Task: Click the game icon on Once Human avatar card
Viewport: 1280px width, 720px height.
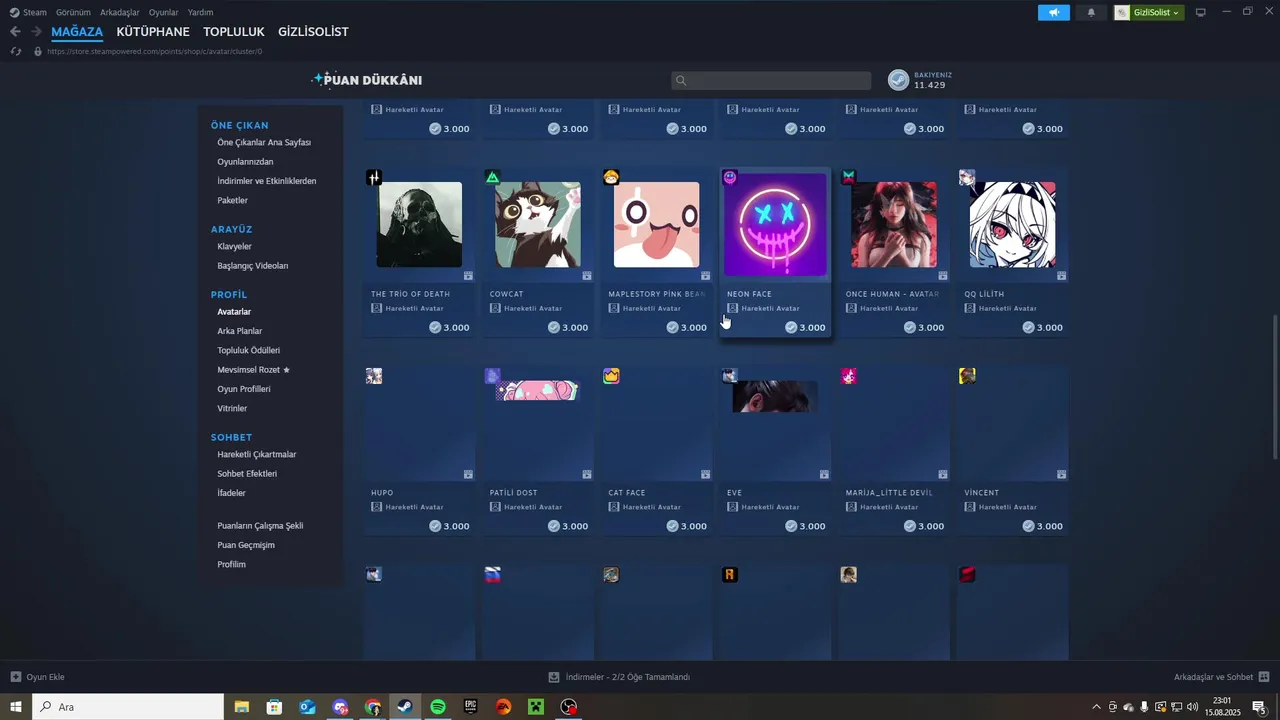Action: tap(849, 178)
